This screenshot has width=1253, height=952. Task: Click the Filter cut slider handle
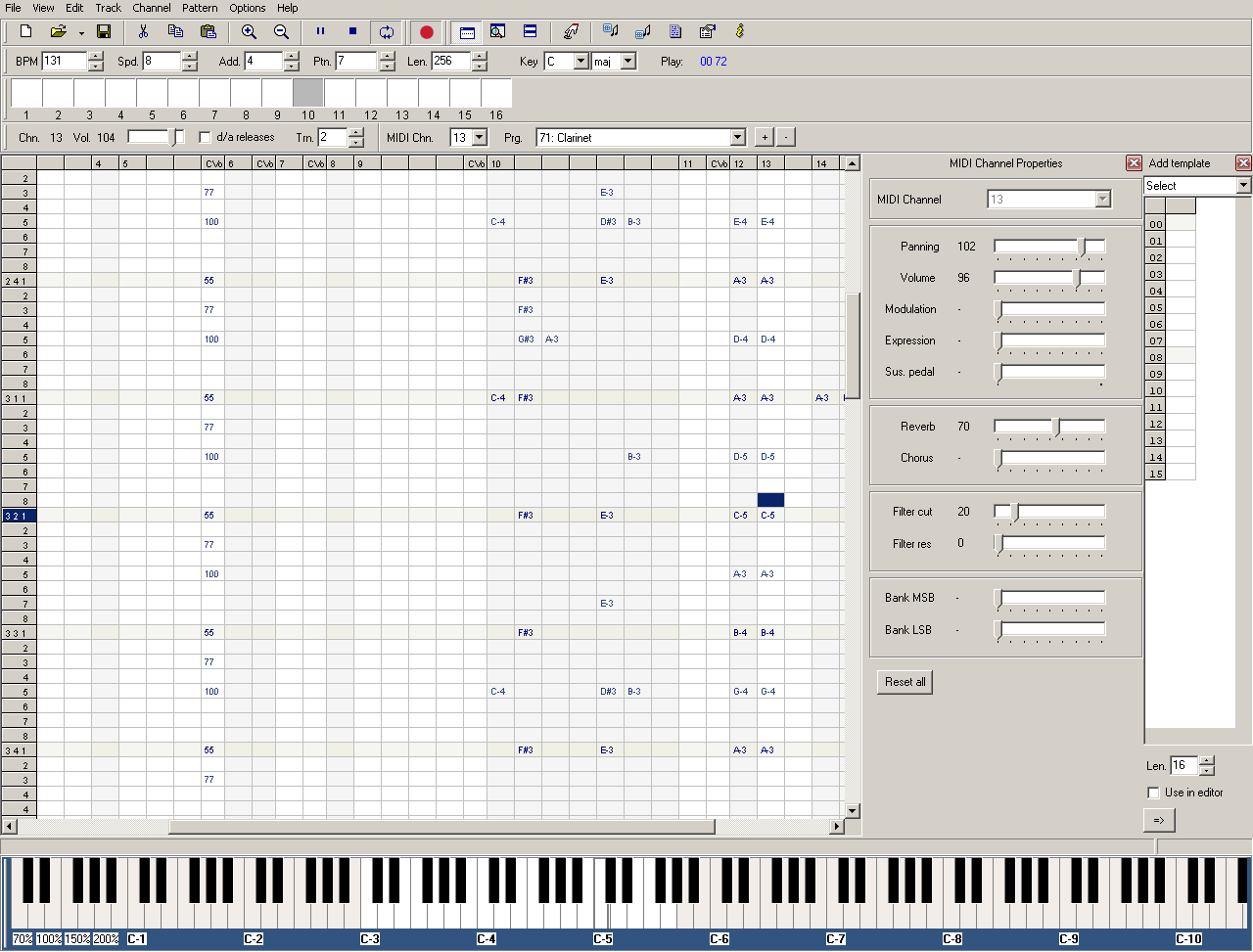click(x=1014, y=513)
